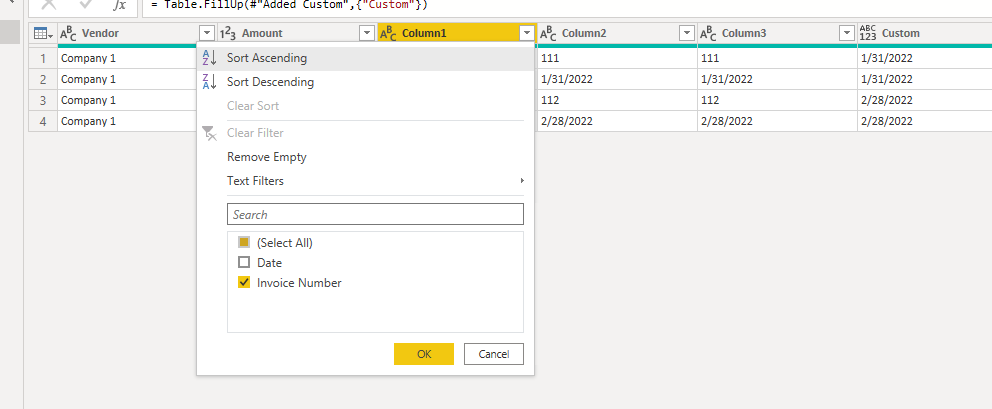Expand the Text Filters submenu arrow
The height and width of the screenshot is (409, 992).
(522, 181)
